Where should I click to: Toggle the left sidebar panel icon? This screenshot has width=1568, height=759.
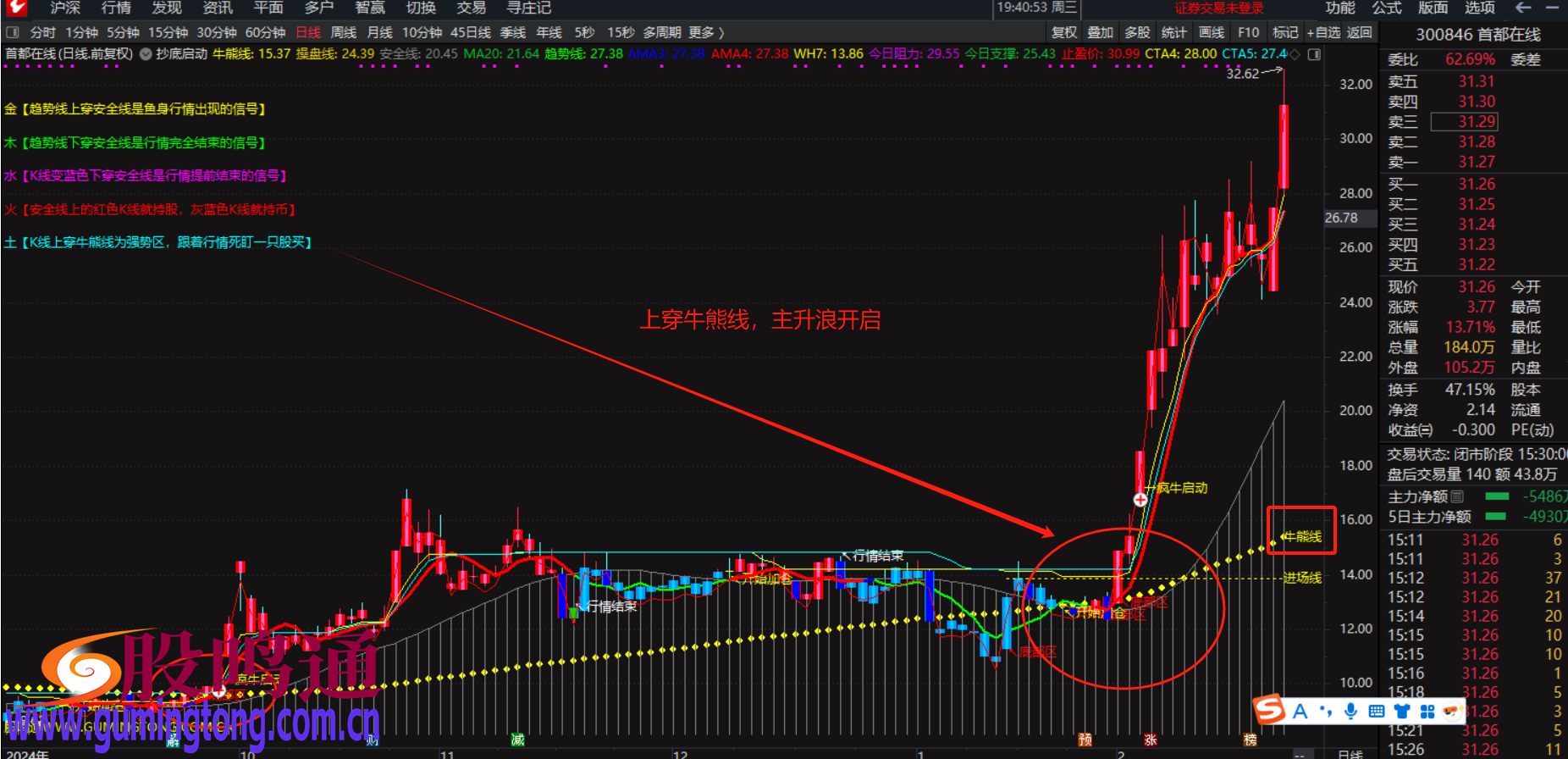click(x=12, y=32)
